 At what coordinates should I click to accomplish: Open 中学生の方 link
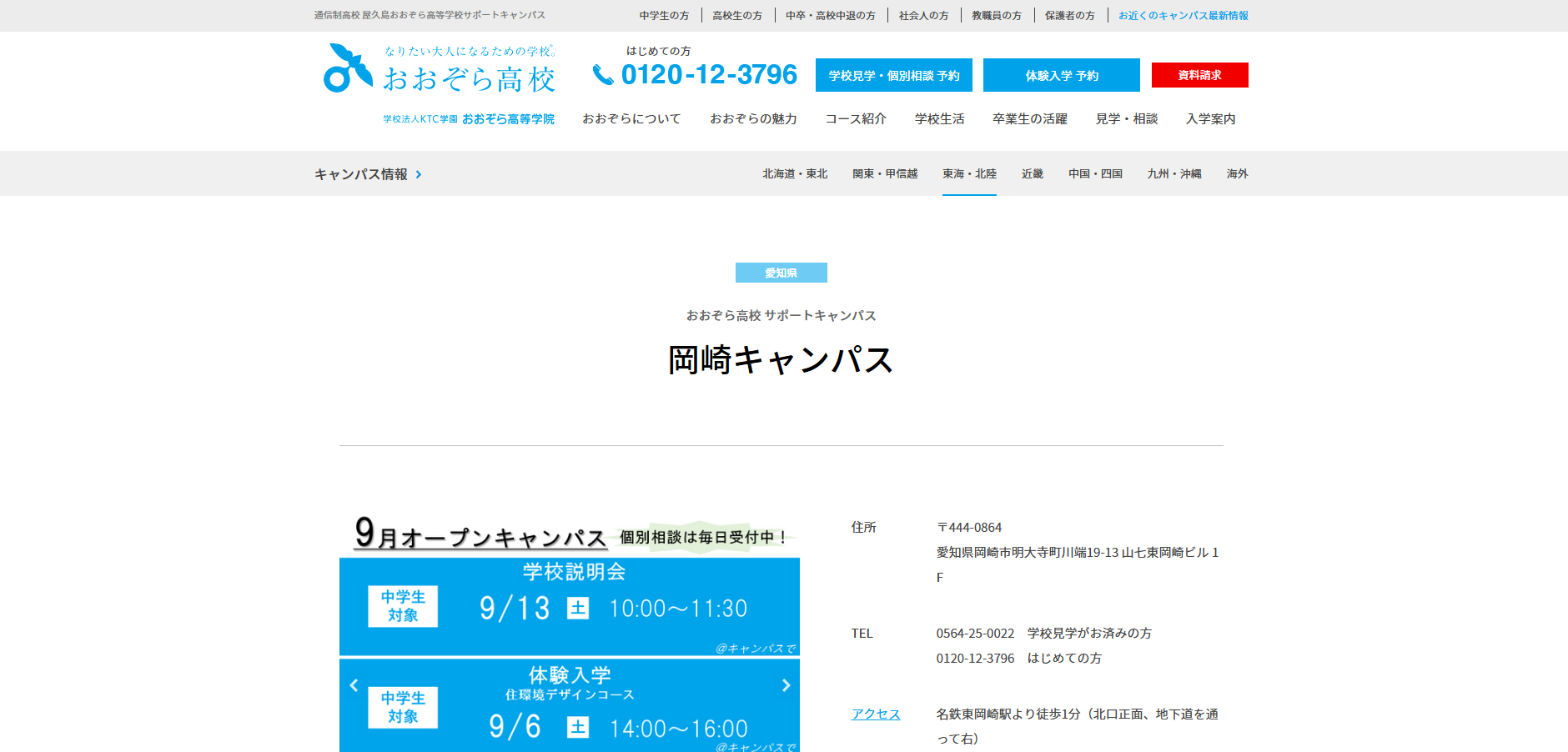pyautogui.click(x=665, y=15)
